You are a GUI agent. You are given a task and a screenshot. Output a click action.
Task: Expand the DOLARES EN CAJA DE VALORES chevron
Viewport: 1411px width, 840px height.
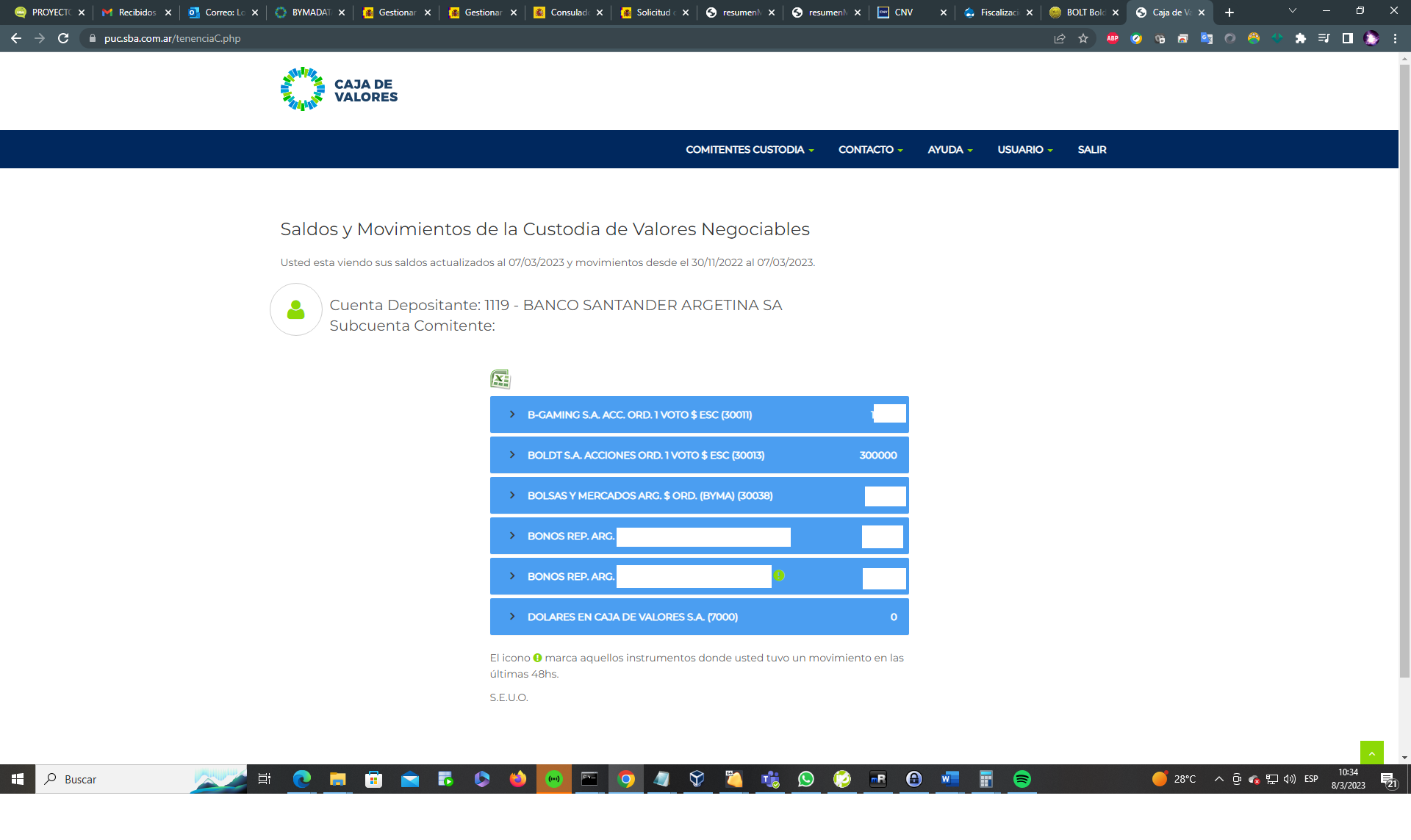pyautogui.click(x=512, y=617)
